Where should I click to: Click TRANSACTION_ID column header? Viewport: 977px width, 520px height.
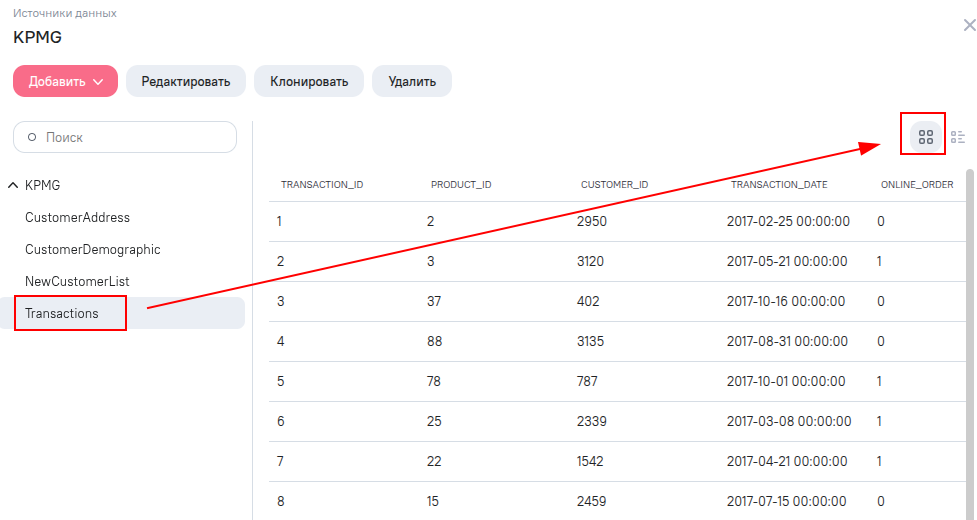click(x=322, y=184)
